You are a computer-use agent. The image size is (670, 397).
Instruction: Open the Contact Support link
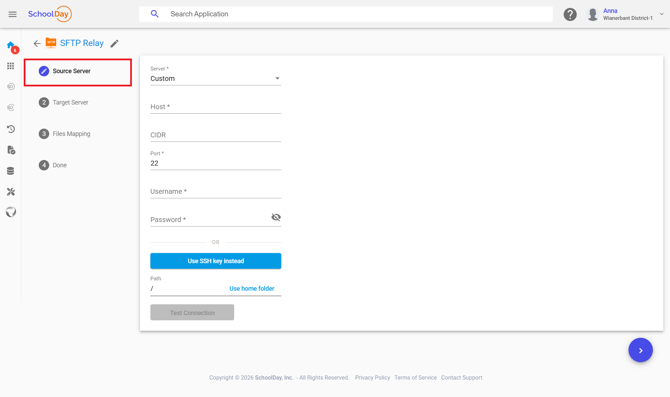461,378
